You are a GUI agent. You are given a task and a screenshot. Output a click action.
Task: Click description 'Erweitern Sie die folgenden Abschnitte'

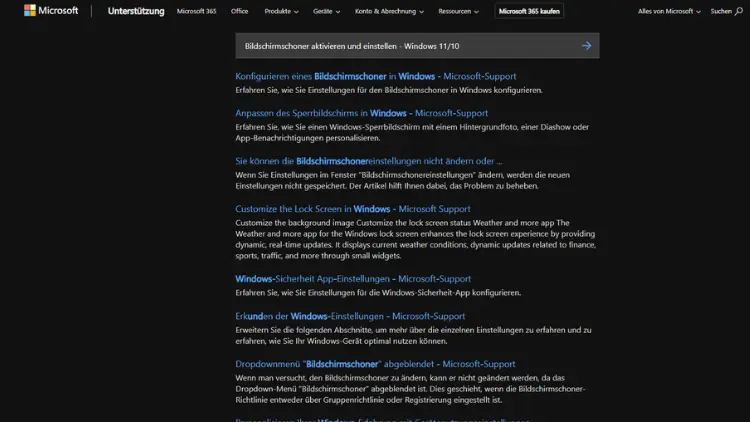(413, 335)
